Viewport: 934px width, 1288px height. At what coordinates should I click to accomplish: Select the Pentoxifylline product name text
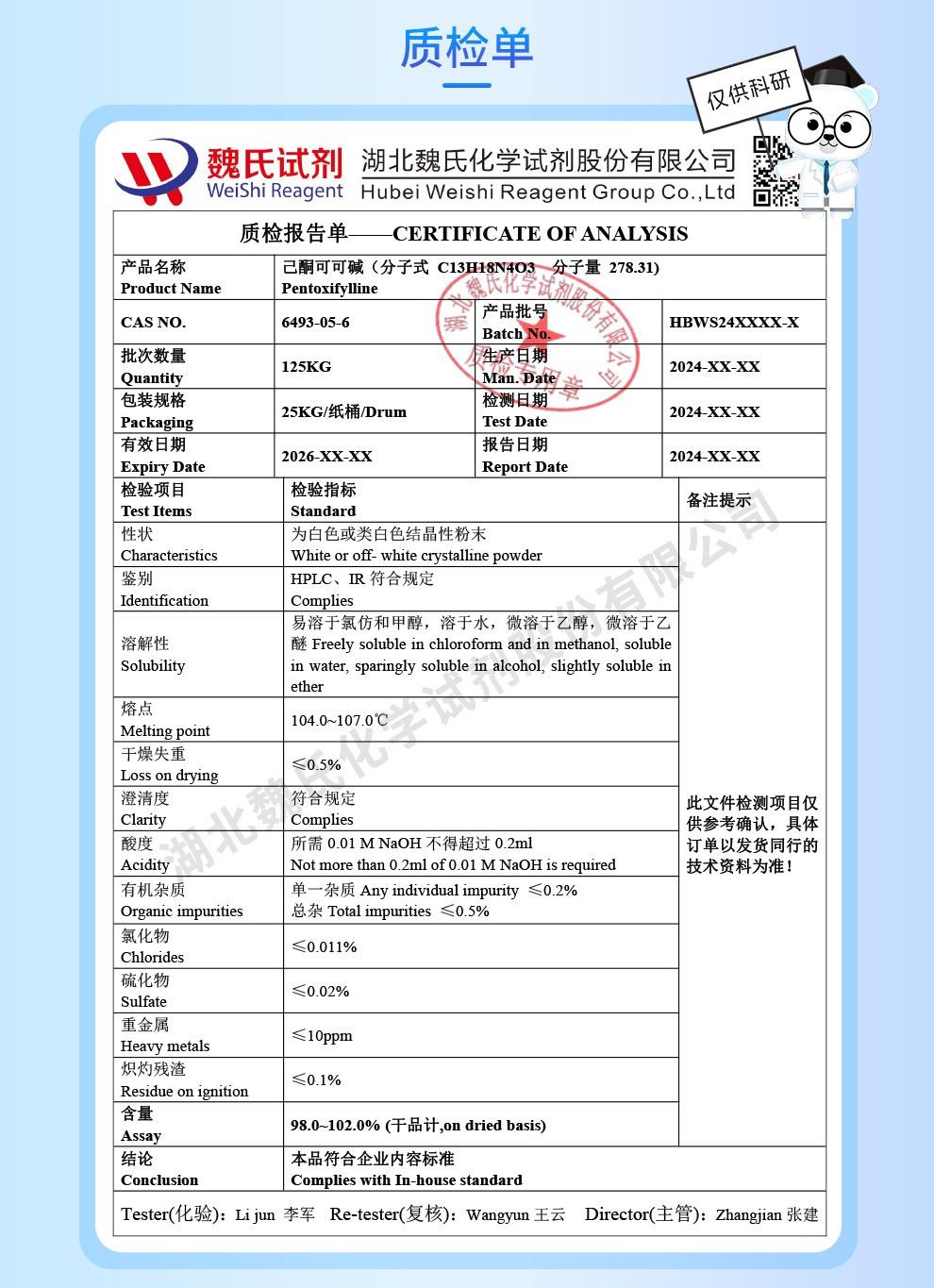[x=329, y=289]
